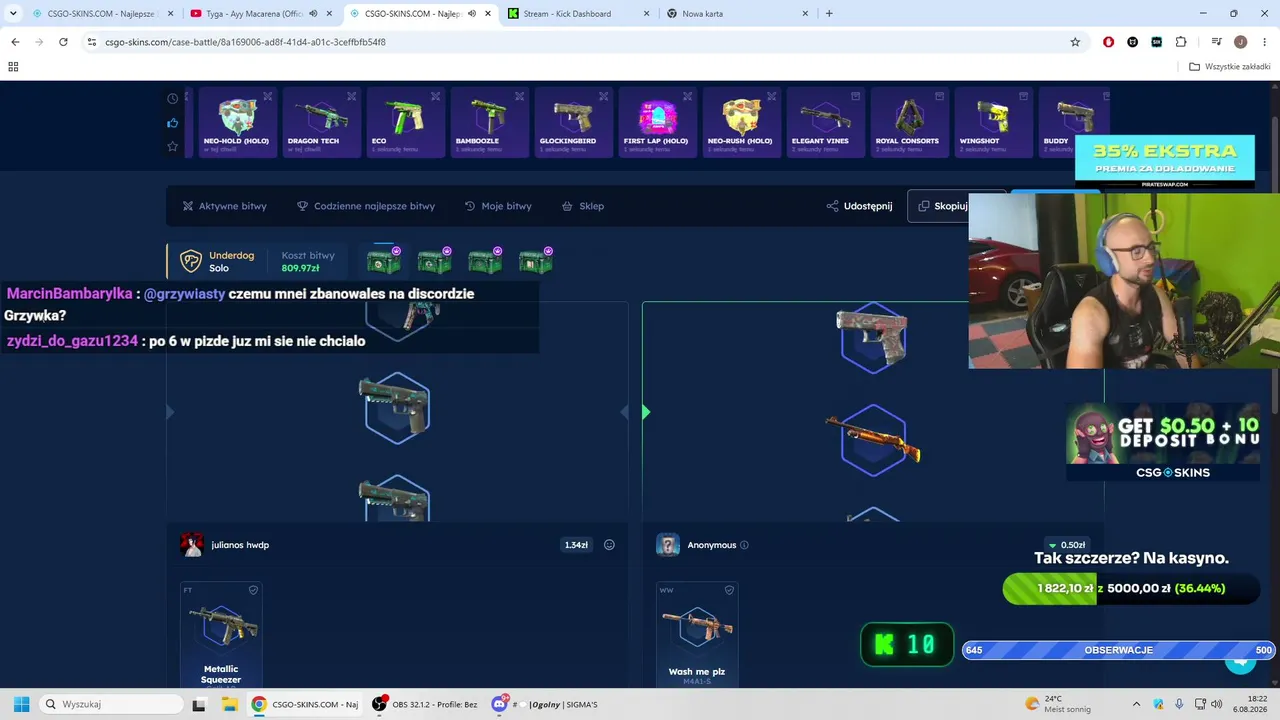This screenshot has height=720, width=1280.
Task: Open the Chrome profile avatar
Action: tap(1240, 42)
